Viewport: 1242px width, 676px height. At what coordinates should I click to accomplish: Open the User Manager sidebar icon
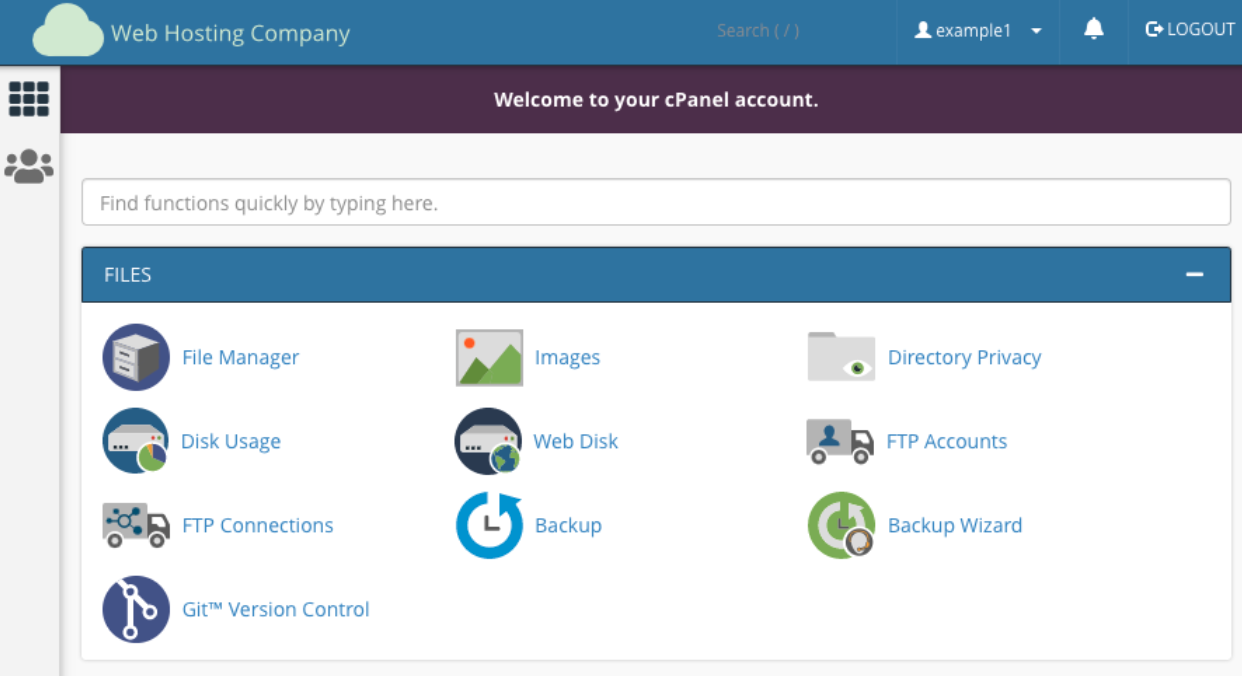point(29,166)
